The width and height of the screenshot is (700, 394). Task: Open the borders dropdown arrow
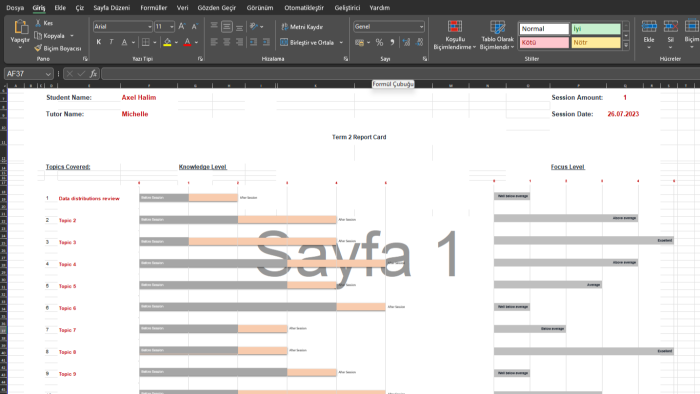(x=154, y=42)
